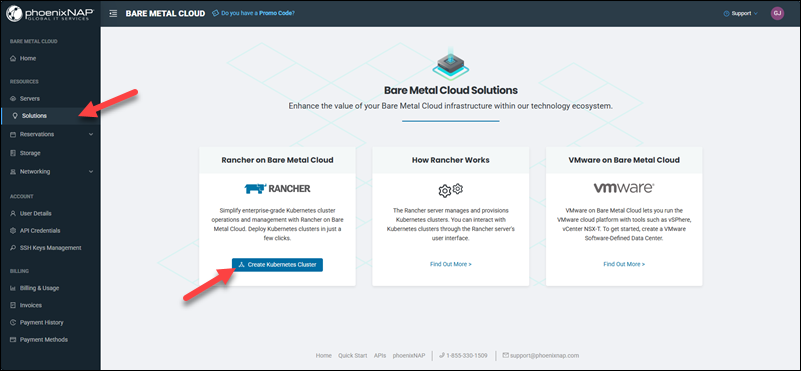The image size is (801, 371).
Task: Click the Storage icon in sidebar
Action: 13,153
